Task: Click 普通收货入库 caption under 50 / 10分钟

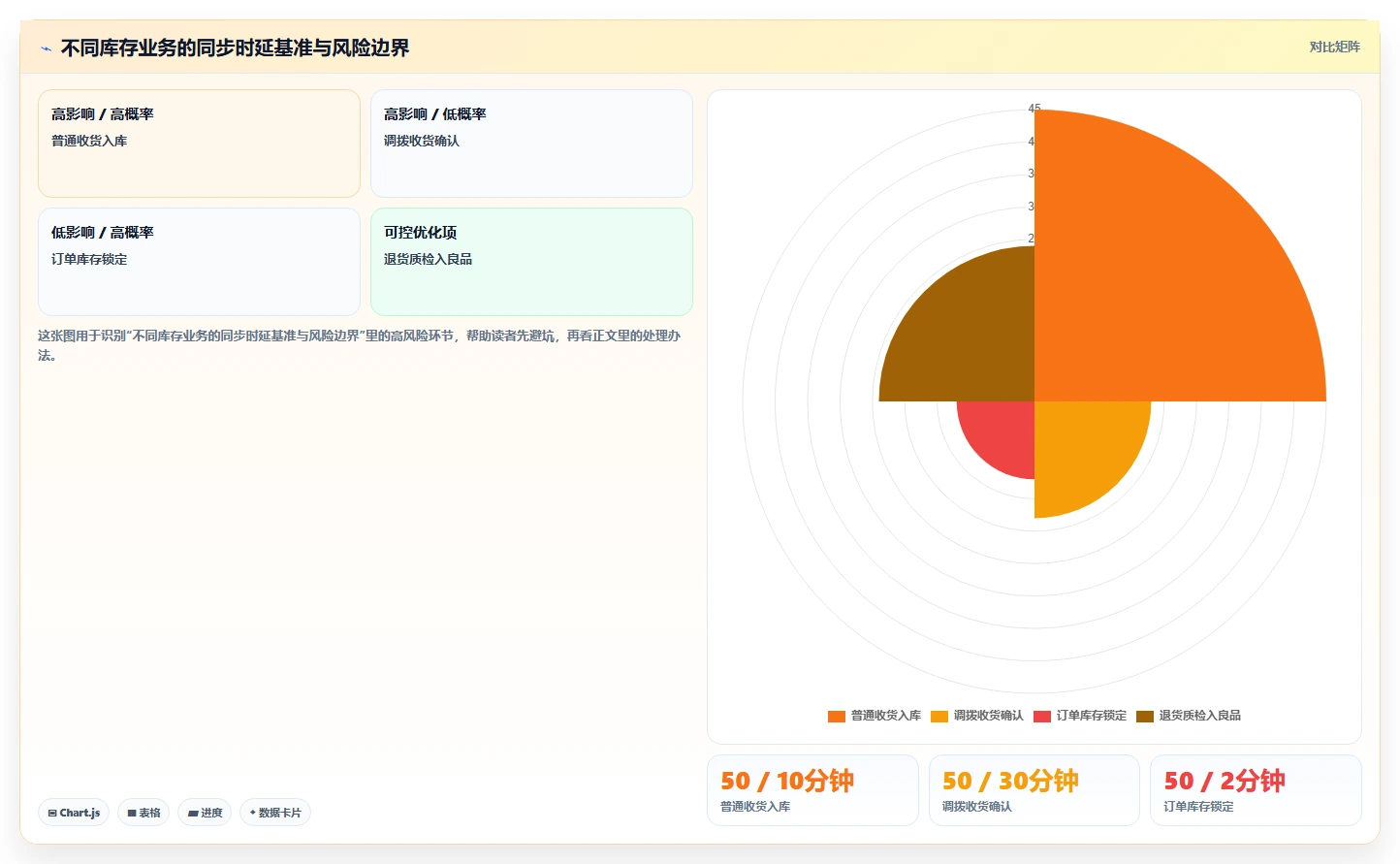Action: 755,807
